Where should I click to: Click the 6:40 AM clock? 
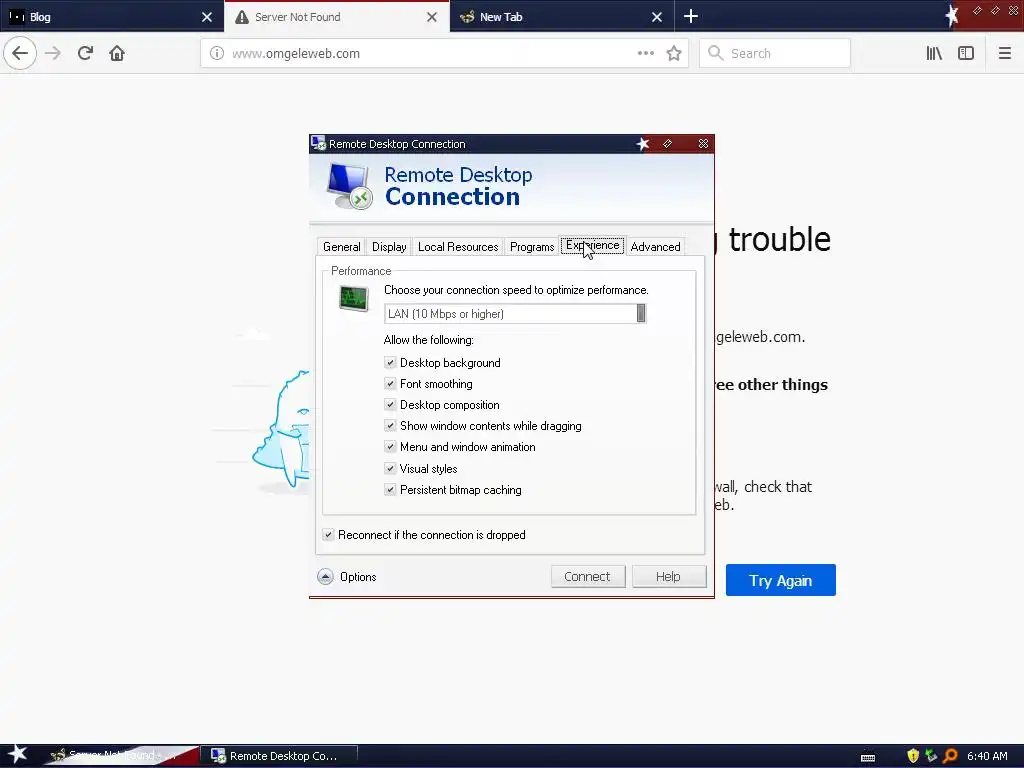[987, 756]
